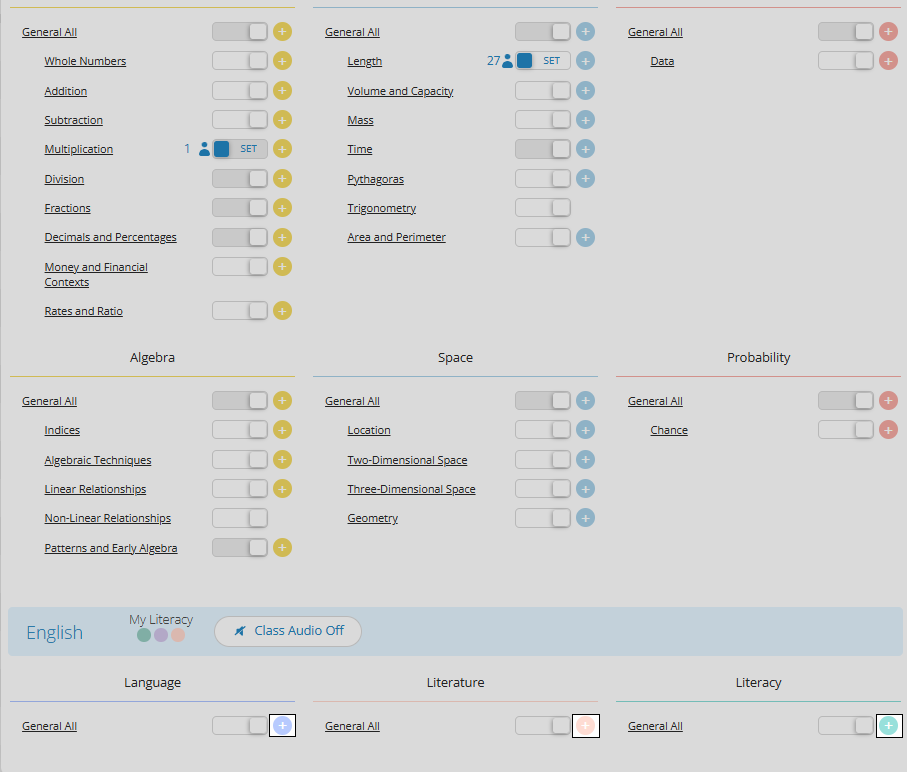Click the green My Literacy dot
Screen dimensions: 907x772
pos(144,635)
